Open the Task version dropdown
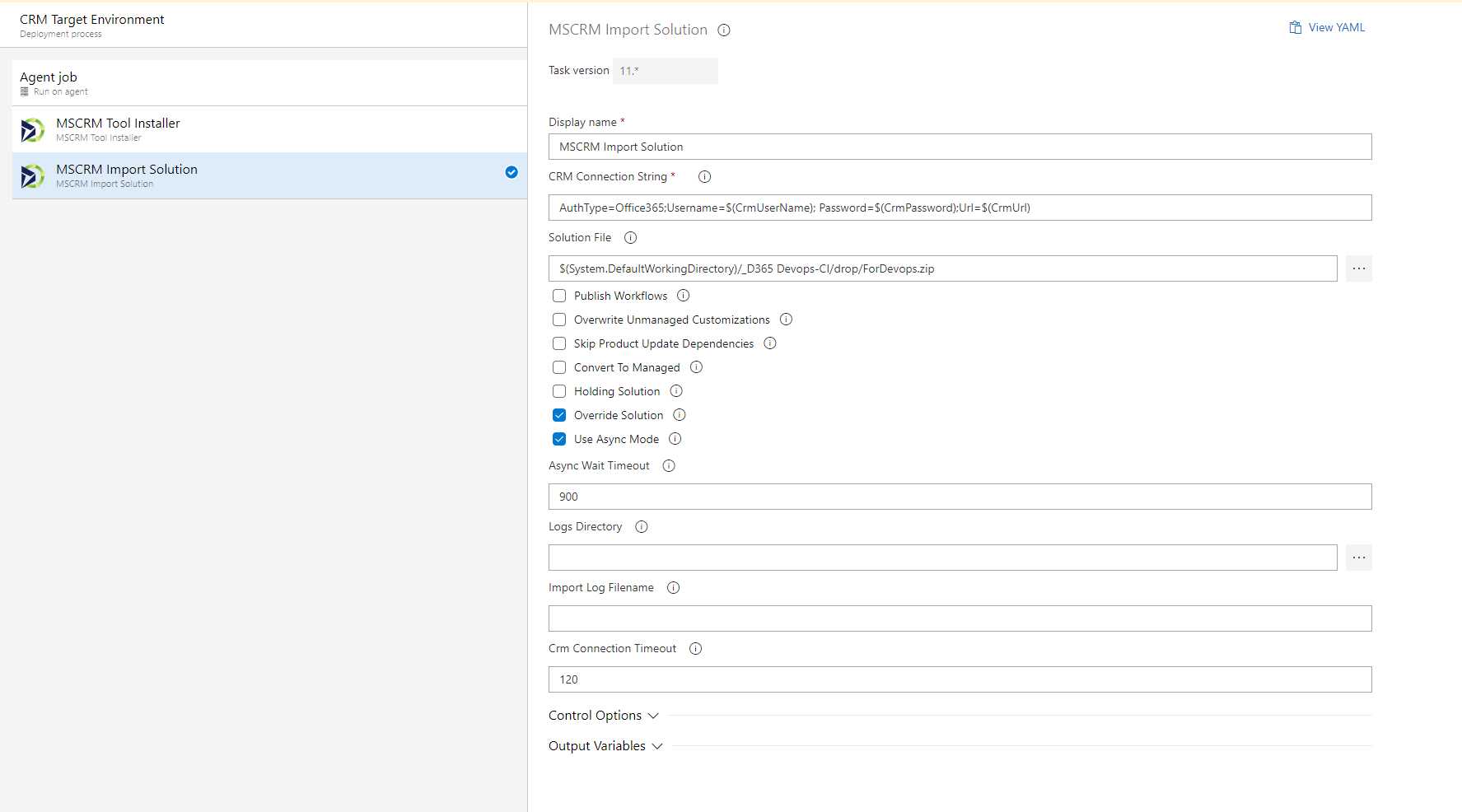This screenshot has width=1462, height=812. click(x=666, y=71)
